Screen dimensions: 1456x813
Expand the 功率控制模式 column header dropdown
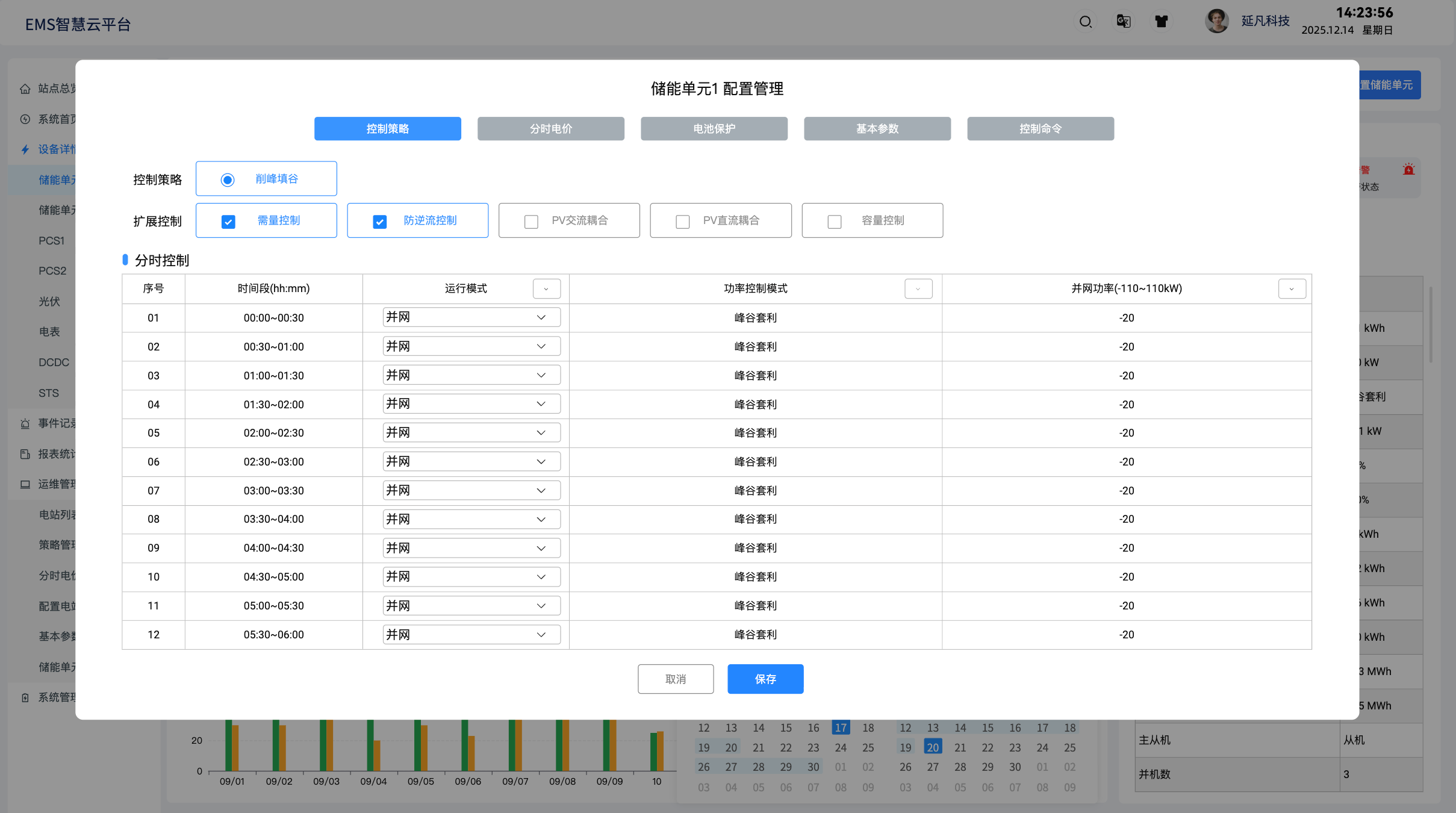918,288
